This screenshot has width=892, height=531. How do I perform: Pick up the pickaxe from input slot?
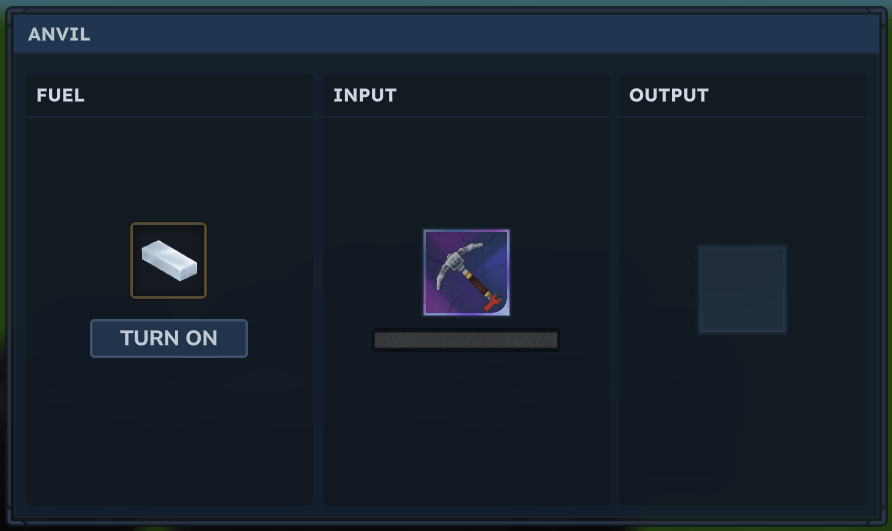(x=466, y=273)
